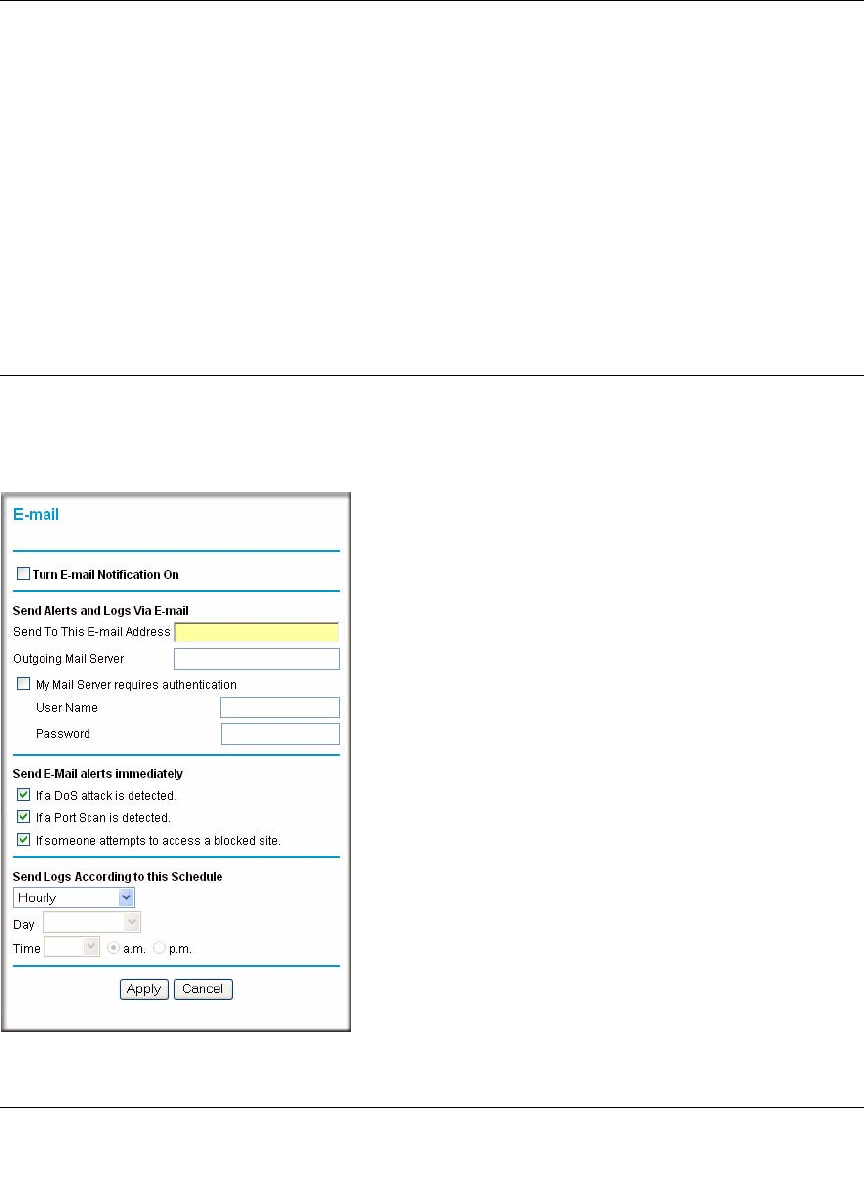Focus the Outgoing Mail Server field
Screen dimensions: 864x1184
[257, 659]
